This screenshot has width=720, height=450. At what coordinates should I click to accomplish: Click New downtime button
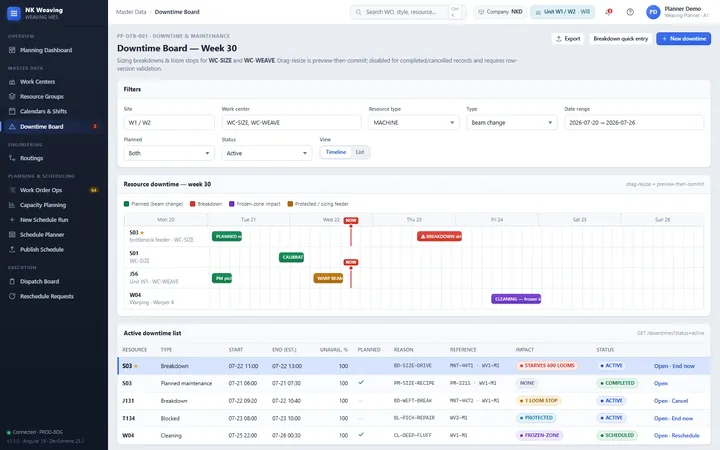[x=683, y=39]
